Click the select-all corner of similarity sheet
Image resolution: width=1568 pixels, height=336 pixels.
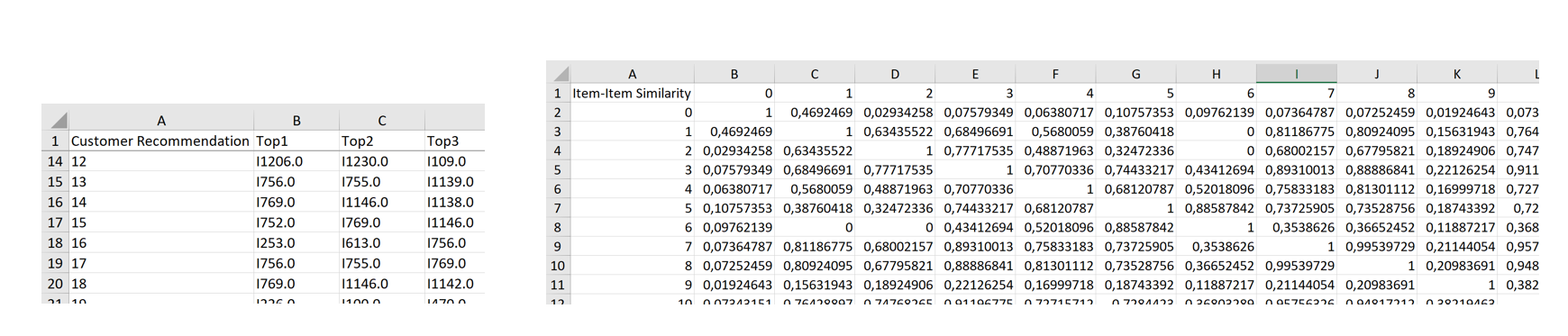point(557,74)
